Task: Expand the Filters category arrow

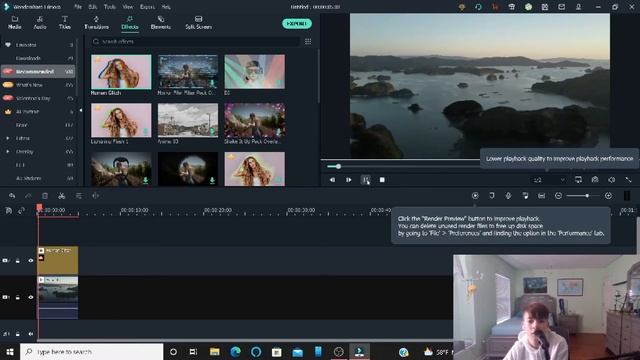Action: click(8, 138)
